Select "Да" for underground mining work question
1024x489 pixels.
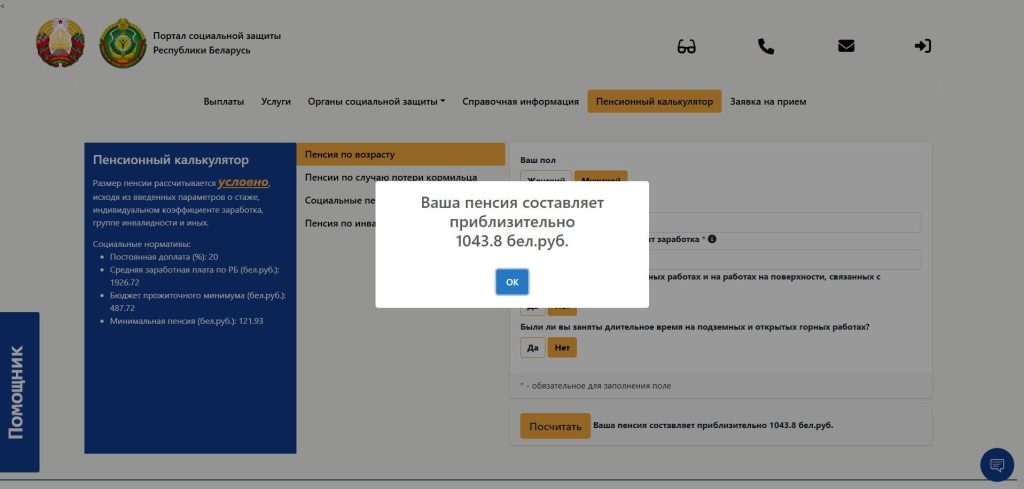532,348
